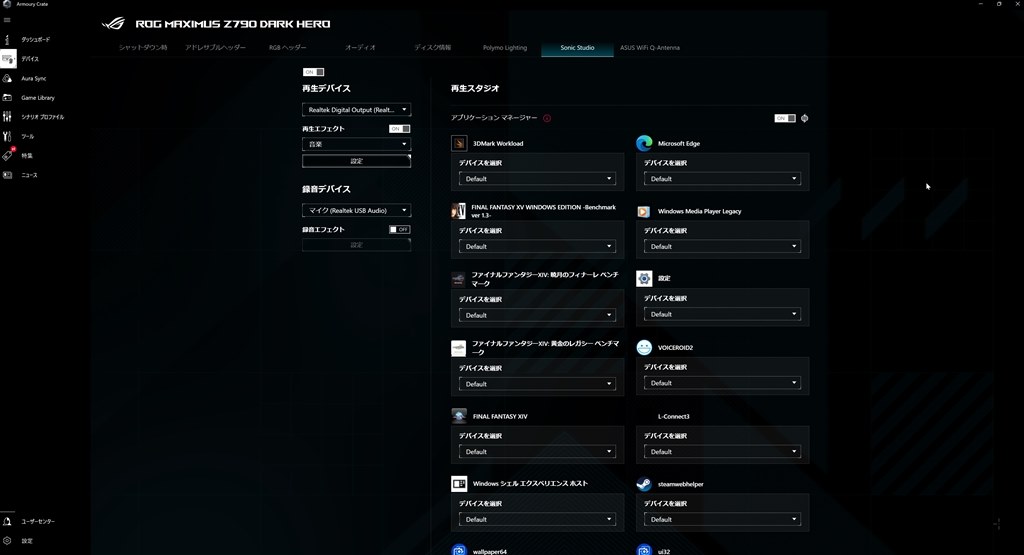Click the info icon beside アプリケーション マネージャー
1024x555 pixels.
click(x=547, y=118)
